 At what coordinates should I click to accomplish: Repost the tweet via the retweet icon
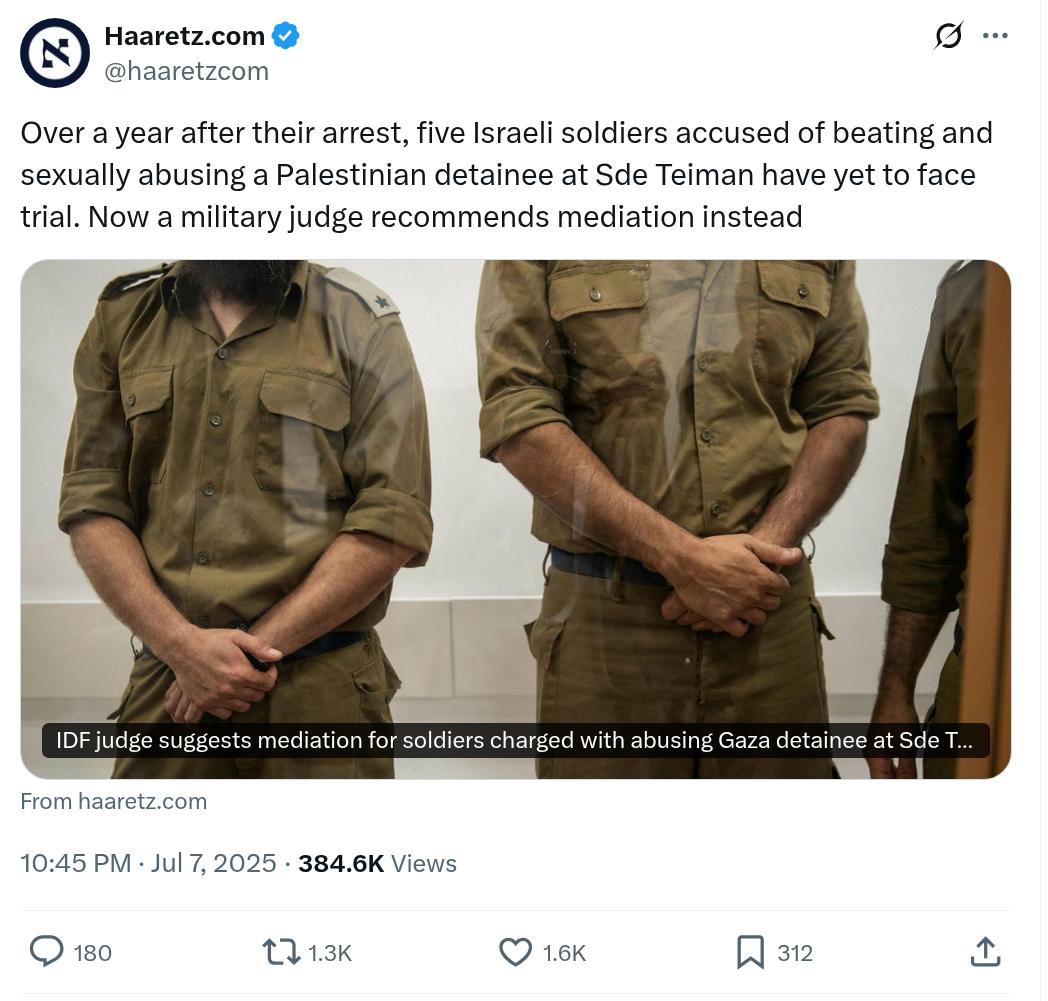[281, 952]
